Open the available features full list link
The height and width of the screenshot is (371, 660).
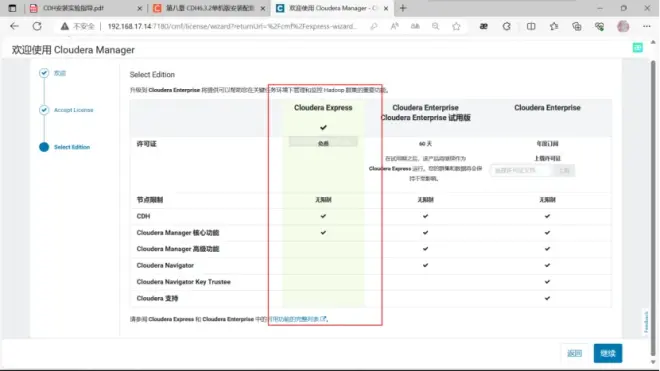(x=297, y=319)
